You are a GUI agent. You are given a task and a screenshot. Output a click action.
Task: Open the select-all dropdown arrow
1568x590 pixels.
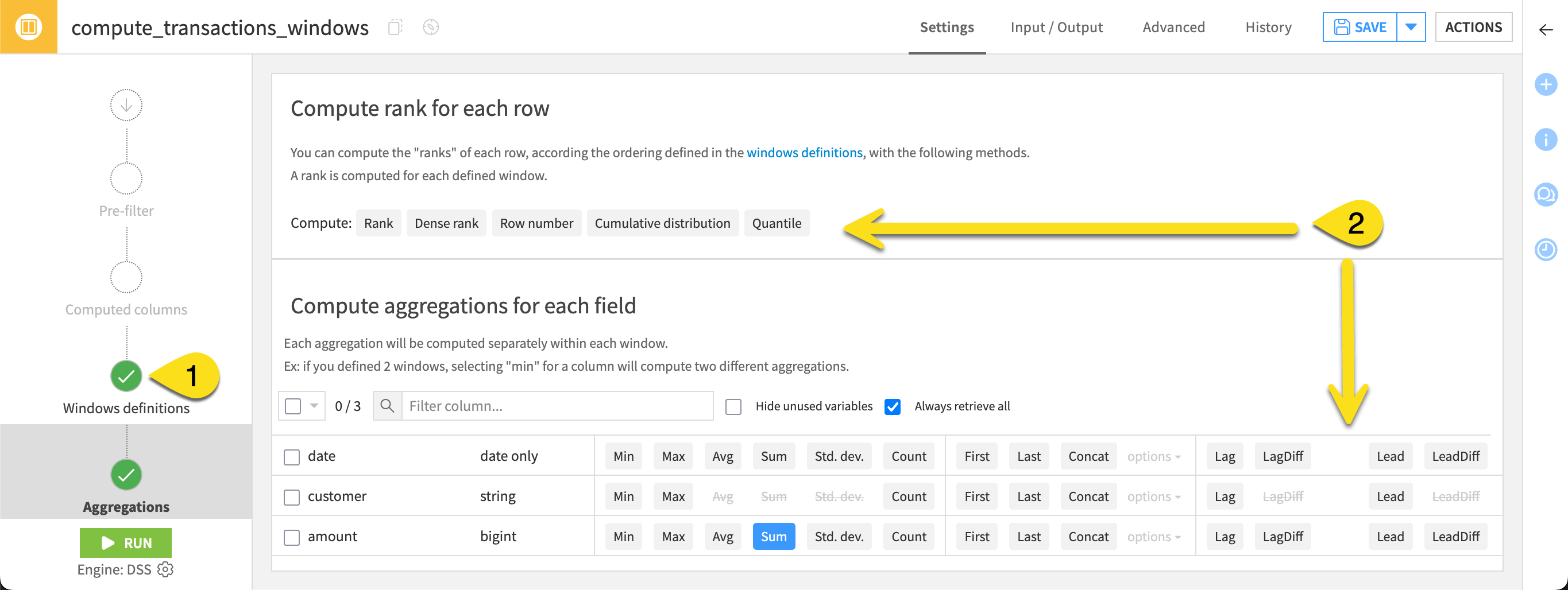tap(314, 406)
